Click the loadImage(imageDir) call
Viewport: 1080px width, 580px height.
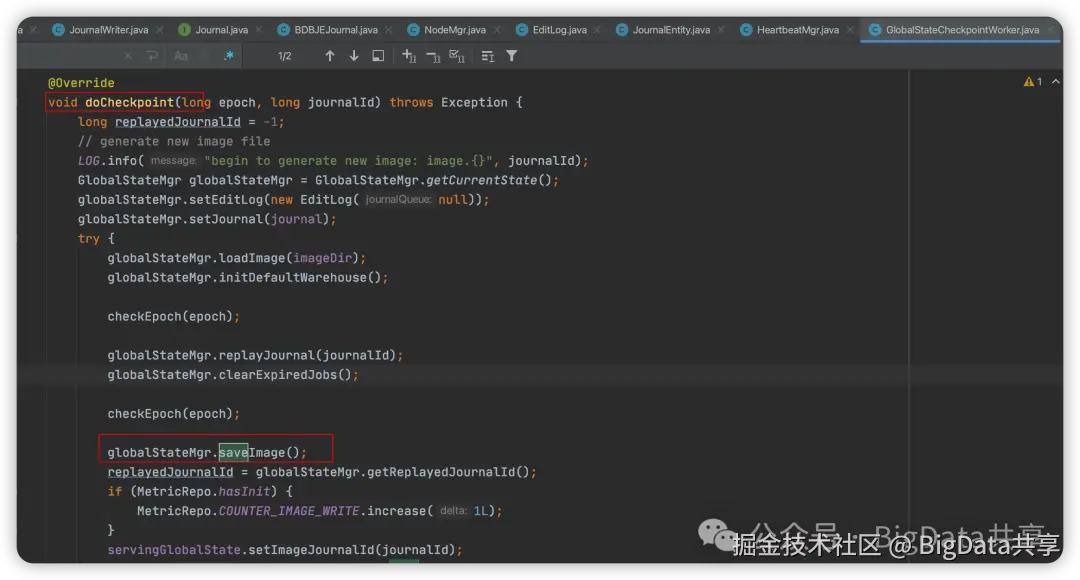point(288,258)
